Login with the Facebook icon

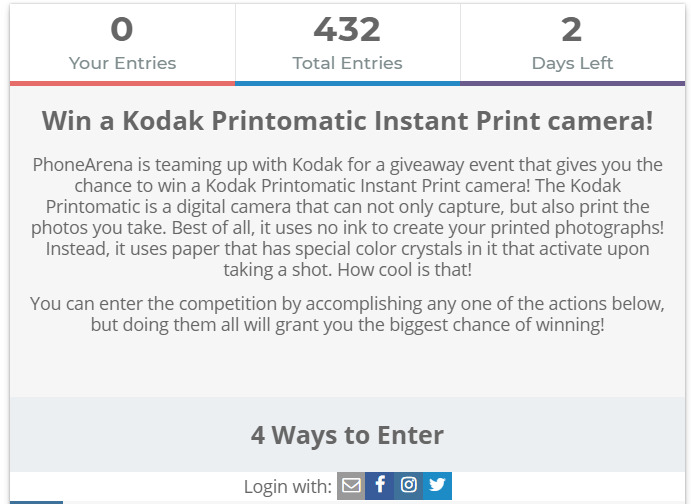pos(379,485)
